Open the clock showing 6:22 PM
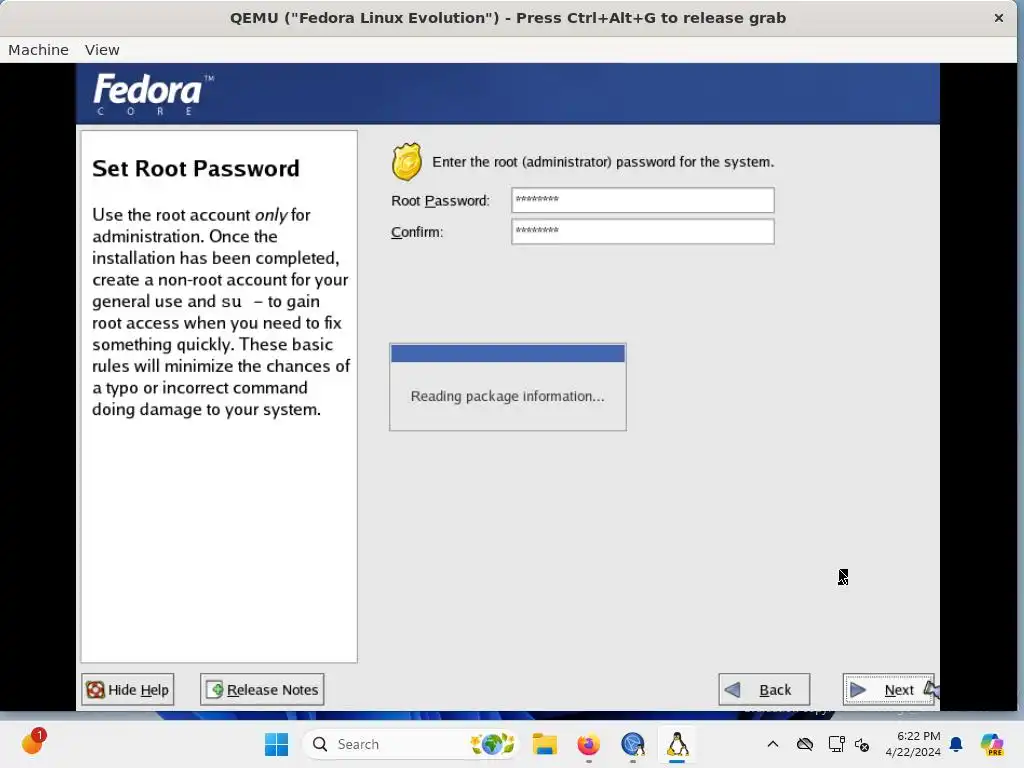Image resolution: width=1024 pixels, height=768 pixels. 913,744
